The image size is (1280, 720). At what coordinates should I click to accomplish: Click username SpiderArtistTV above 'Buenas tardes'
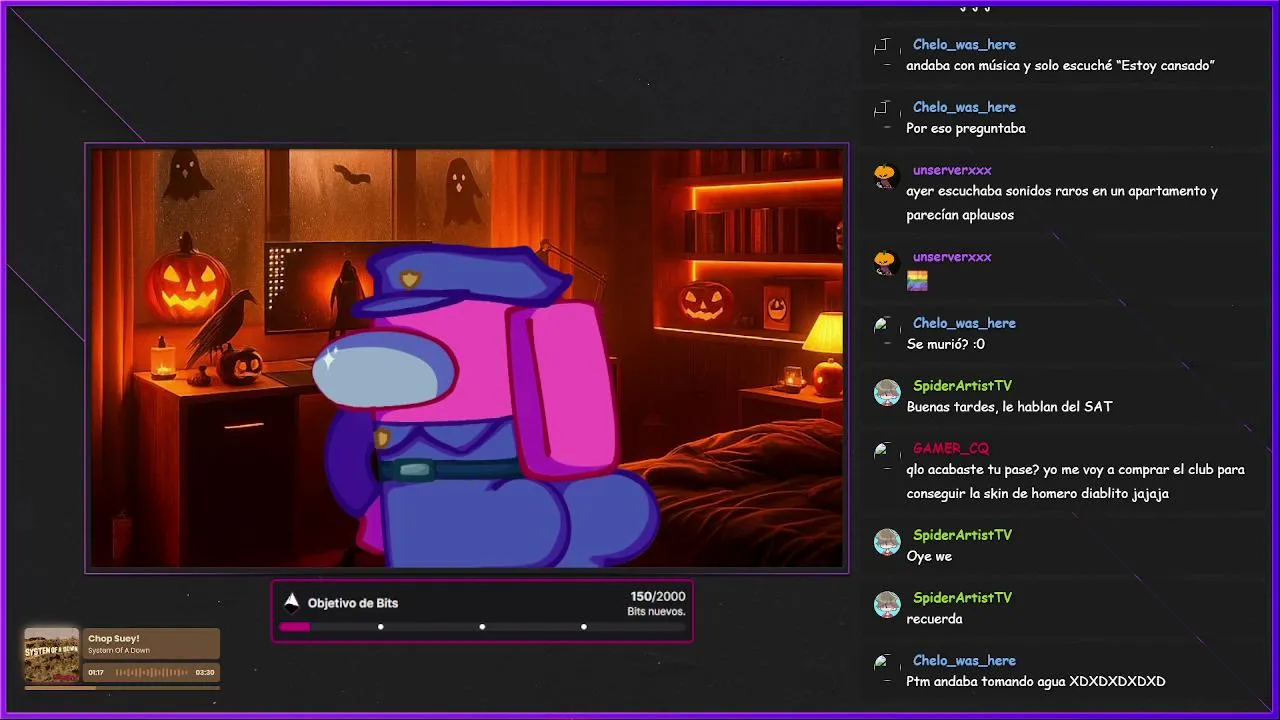coord(962,386)
